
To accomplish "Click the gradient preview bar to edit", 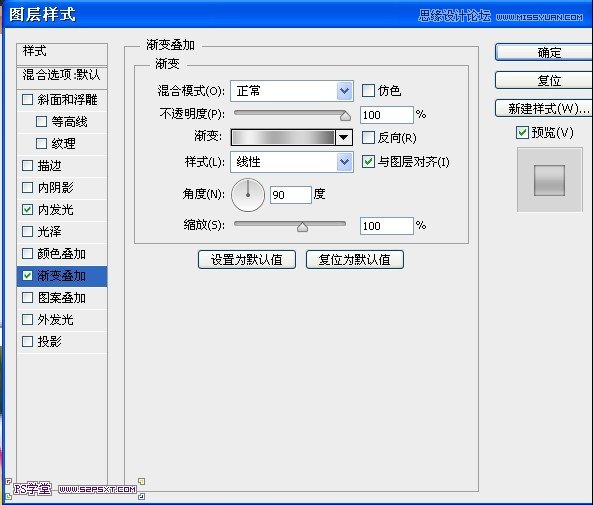I will (283, 137).
